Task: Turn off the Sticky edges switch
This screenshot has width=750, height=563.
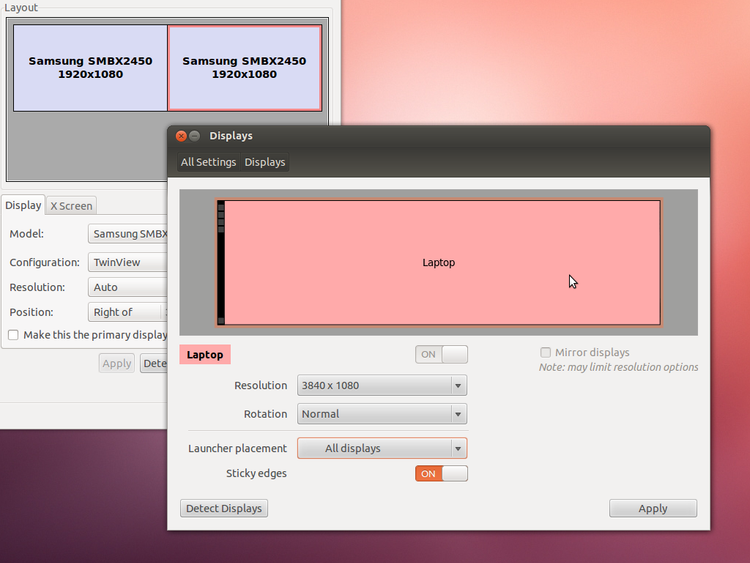Action: pyautogui.click(x=441, y=473)
